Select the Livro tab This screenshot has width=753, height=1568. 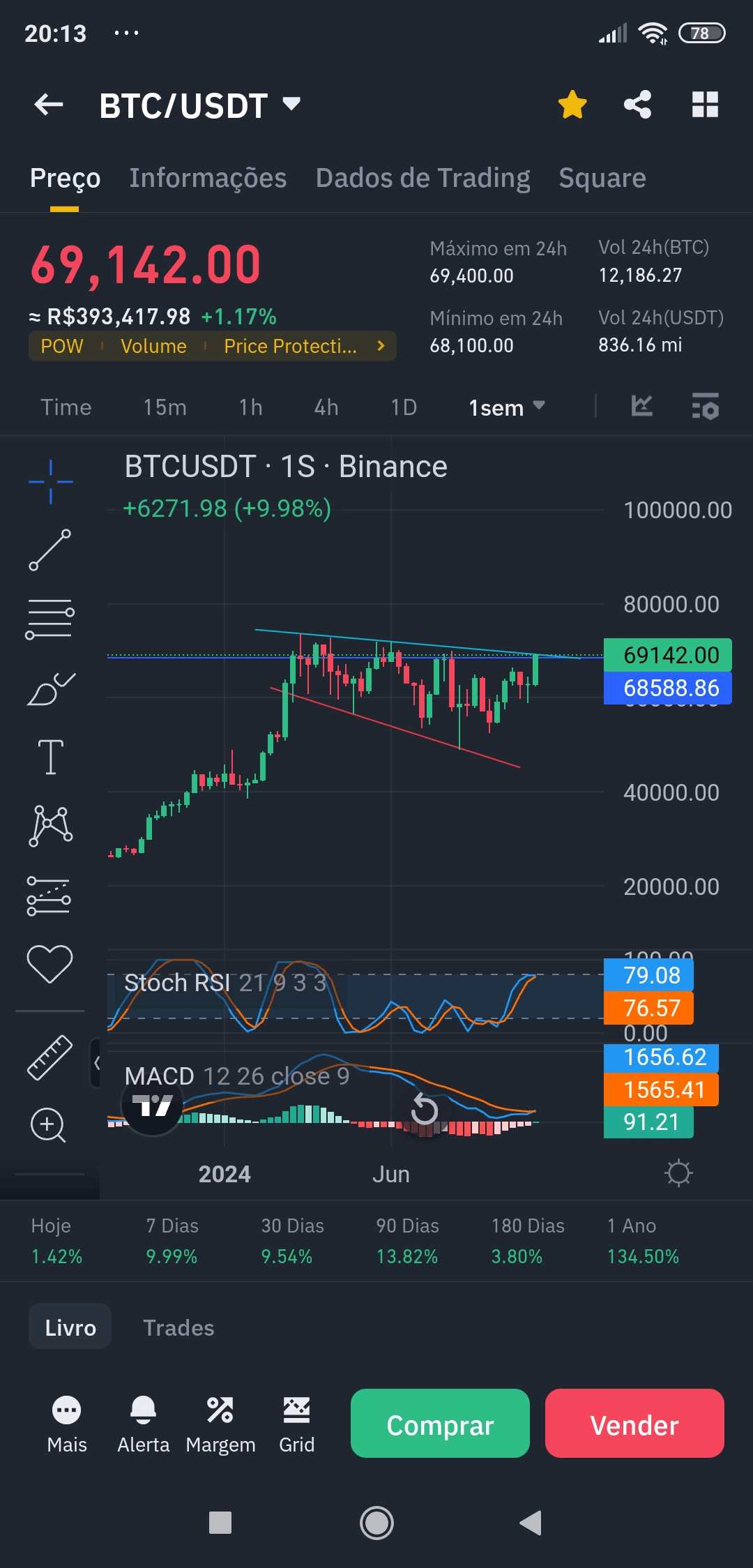click(x=70, y=1327)
